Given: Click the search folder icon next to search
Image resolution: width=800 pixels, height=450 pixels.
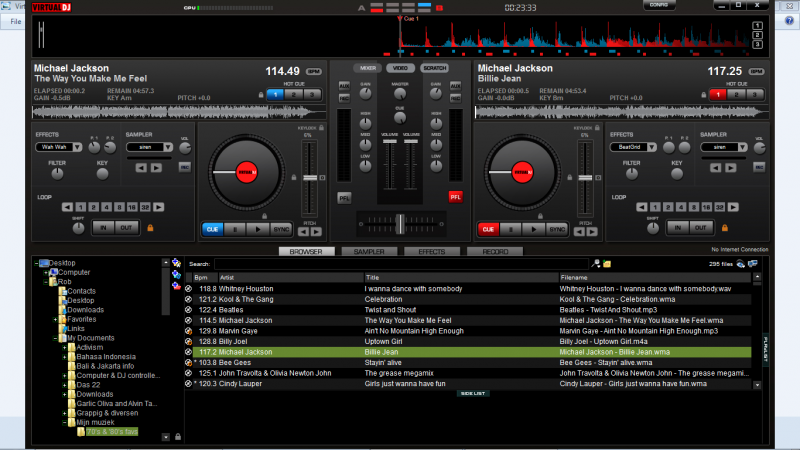Looking at the screenshot, I should [607, 264].
